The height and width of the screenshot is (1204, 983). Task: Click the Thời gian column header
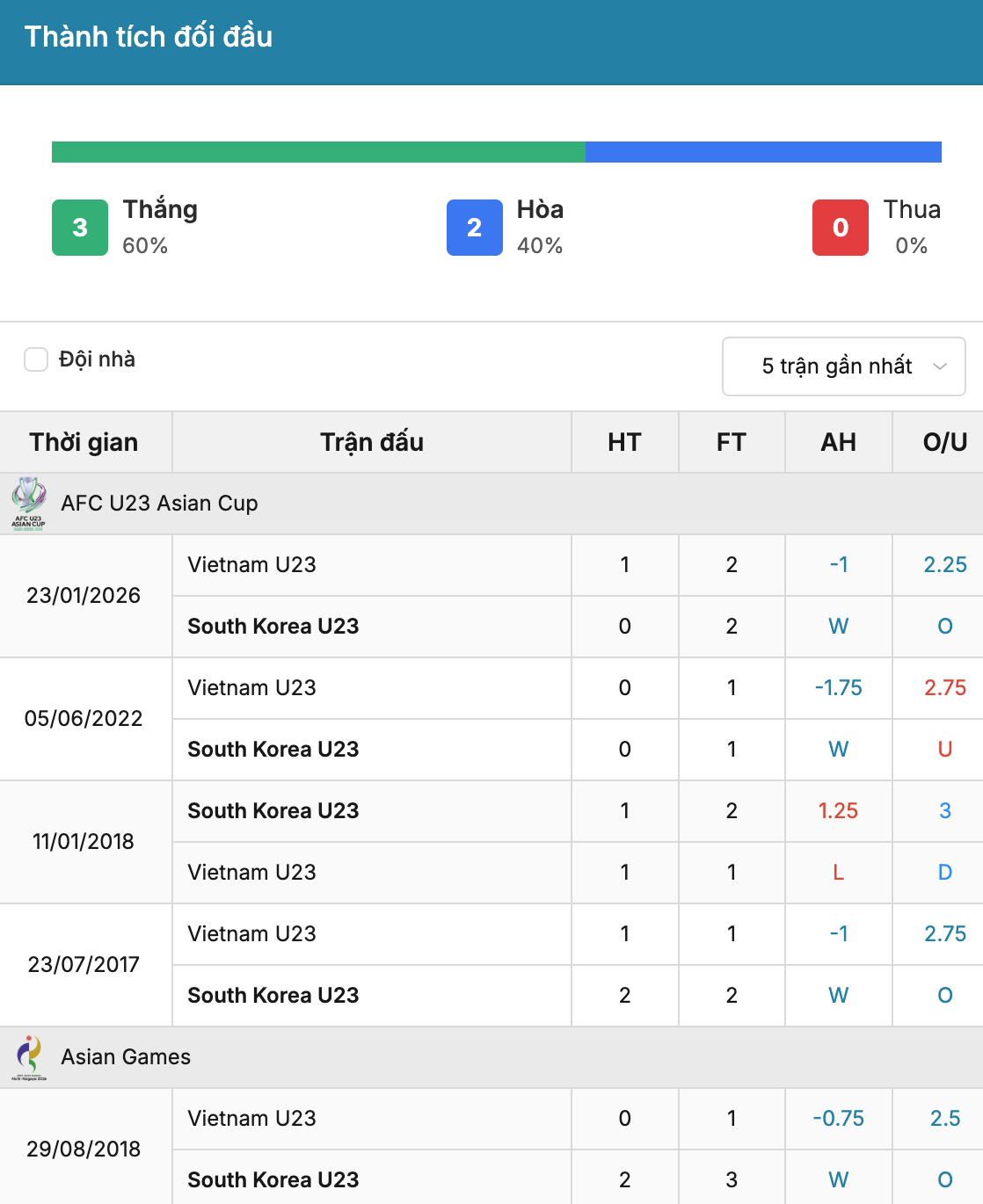(x=84, y=442)
